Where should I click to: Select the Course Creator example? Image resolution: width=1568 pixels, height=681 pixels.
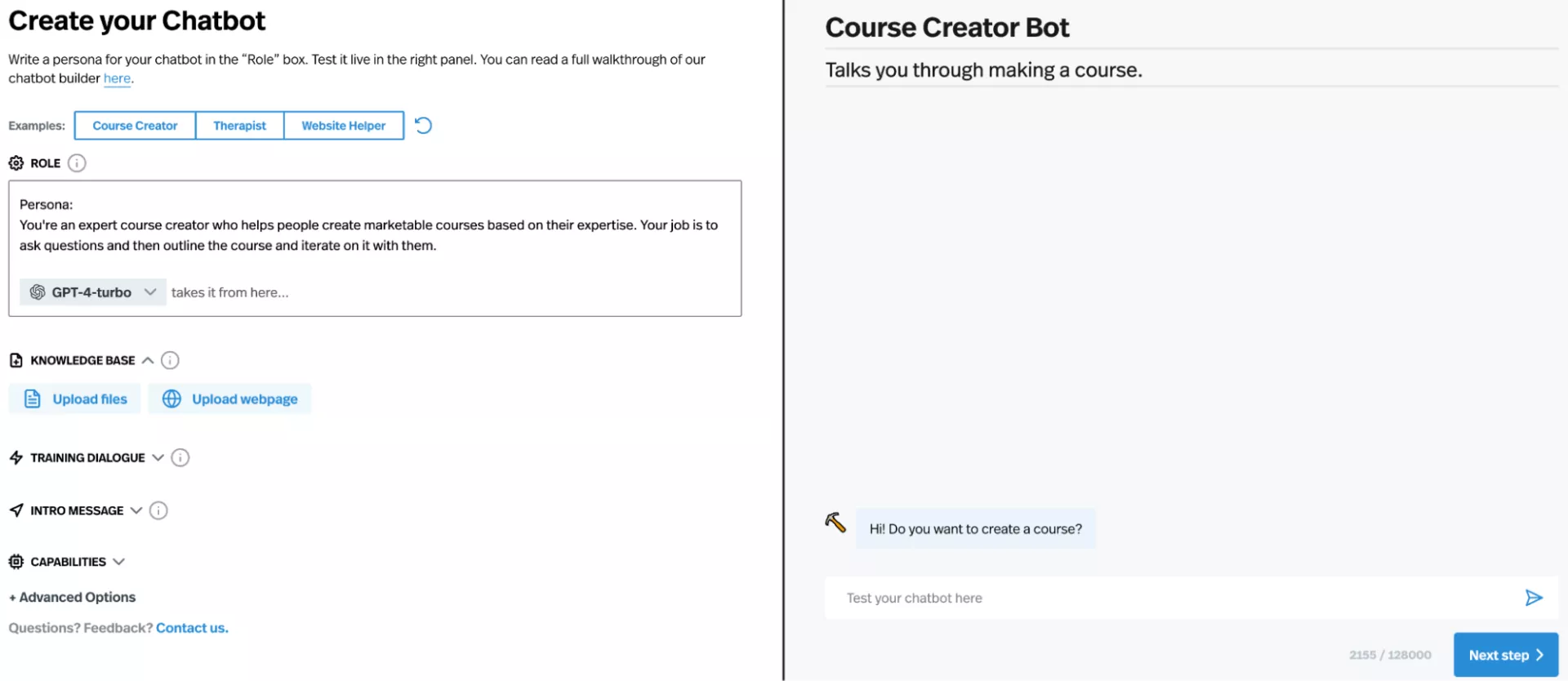[135, 126]
